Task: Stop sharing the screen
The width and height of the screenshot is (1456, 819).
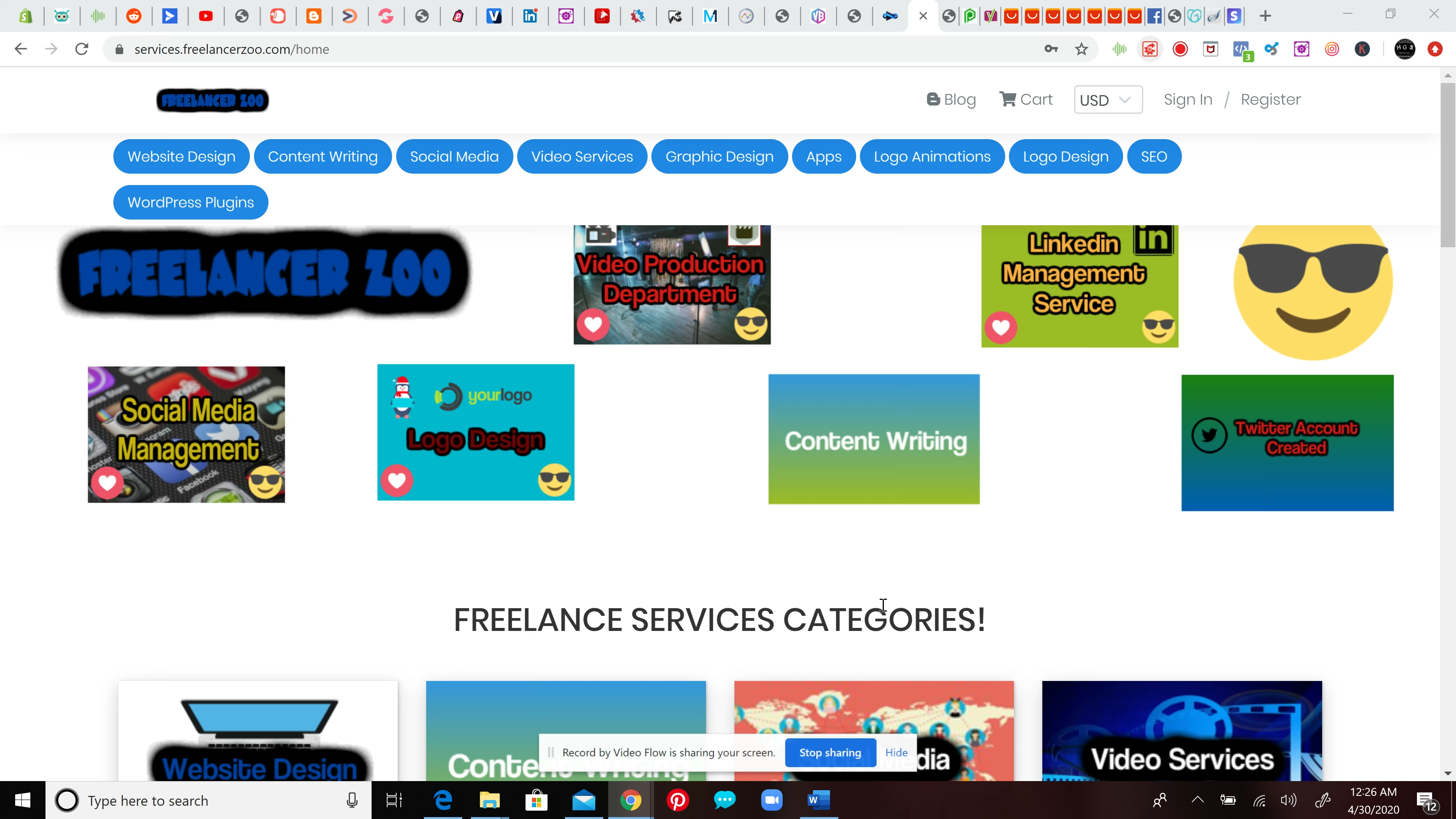Action: point(830,752)
